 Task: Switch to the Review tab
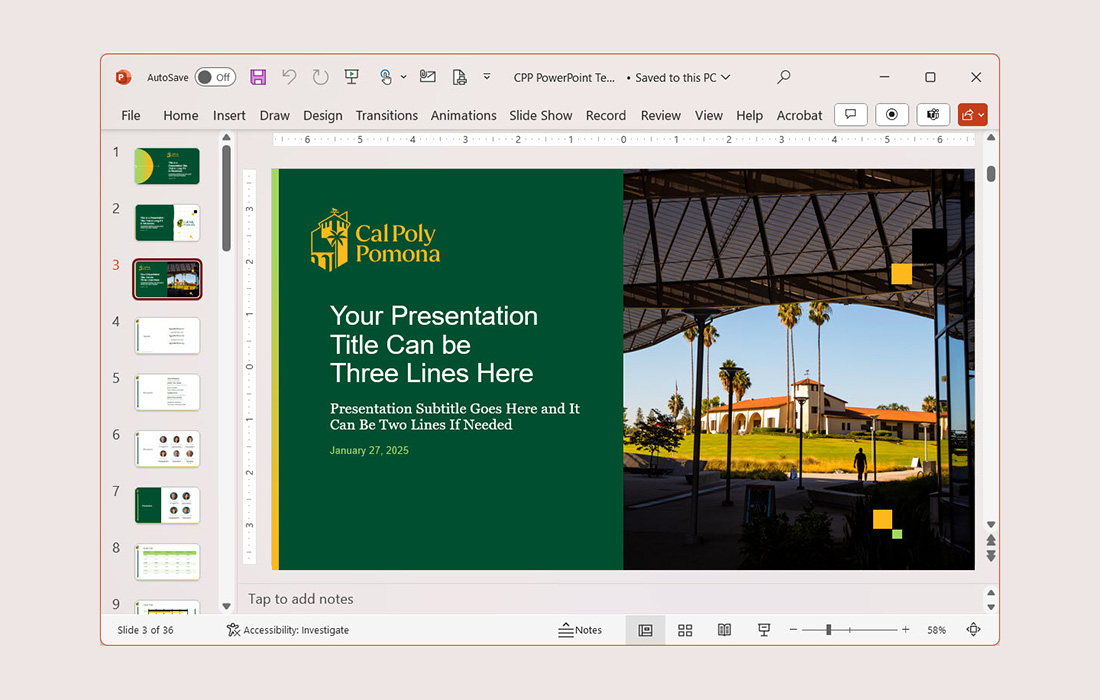(x=660, y=115)
